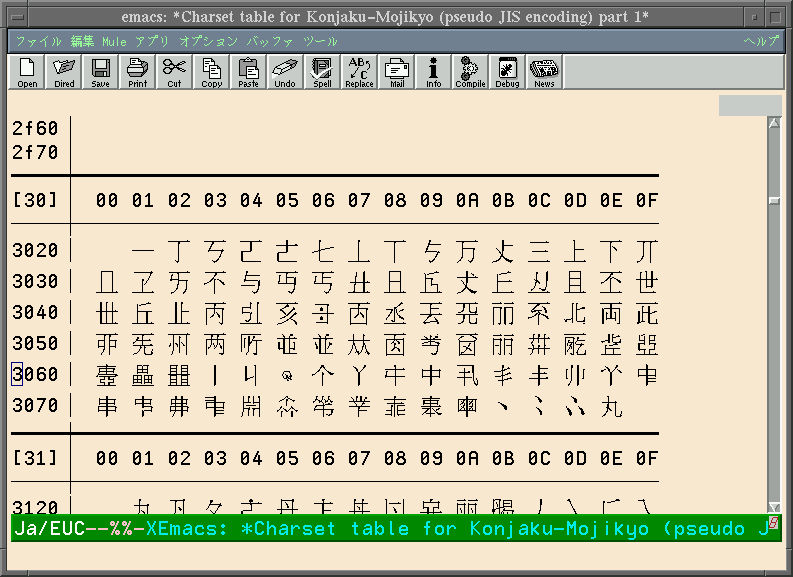Image resolution: width=793 pixels, height=577 pixels.
Task: Click the 丁 character in row 3020
Action: [179, 251]
